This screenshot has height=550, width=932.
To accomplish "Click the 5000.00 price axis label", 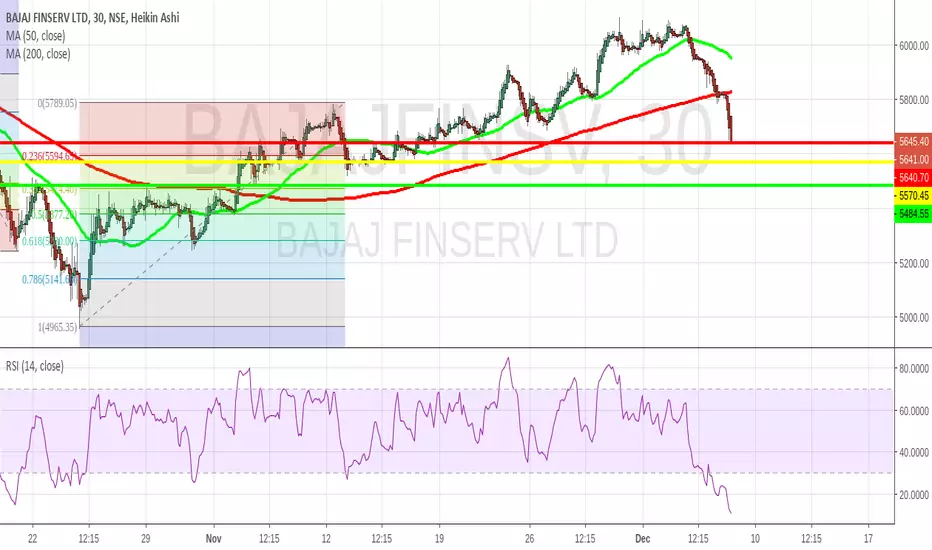I will [x=914, y=318].
